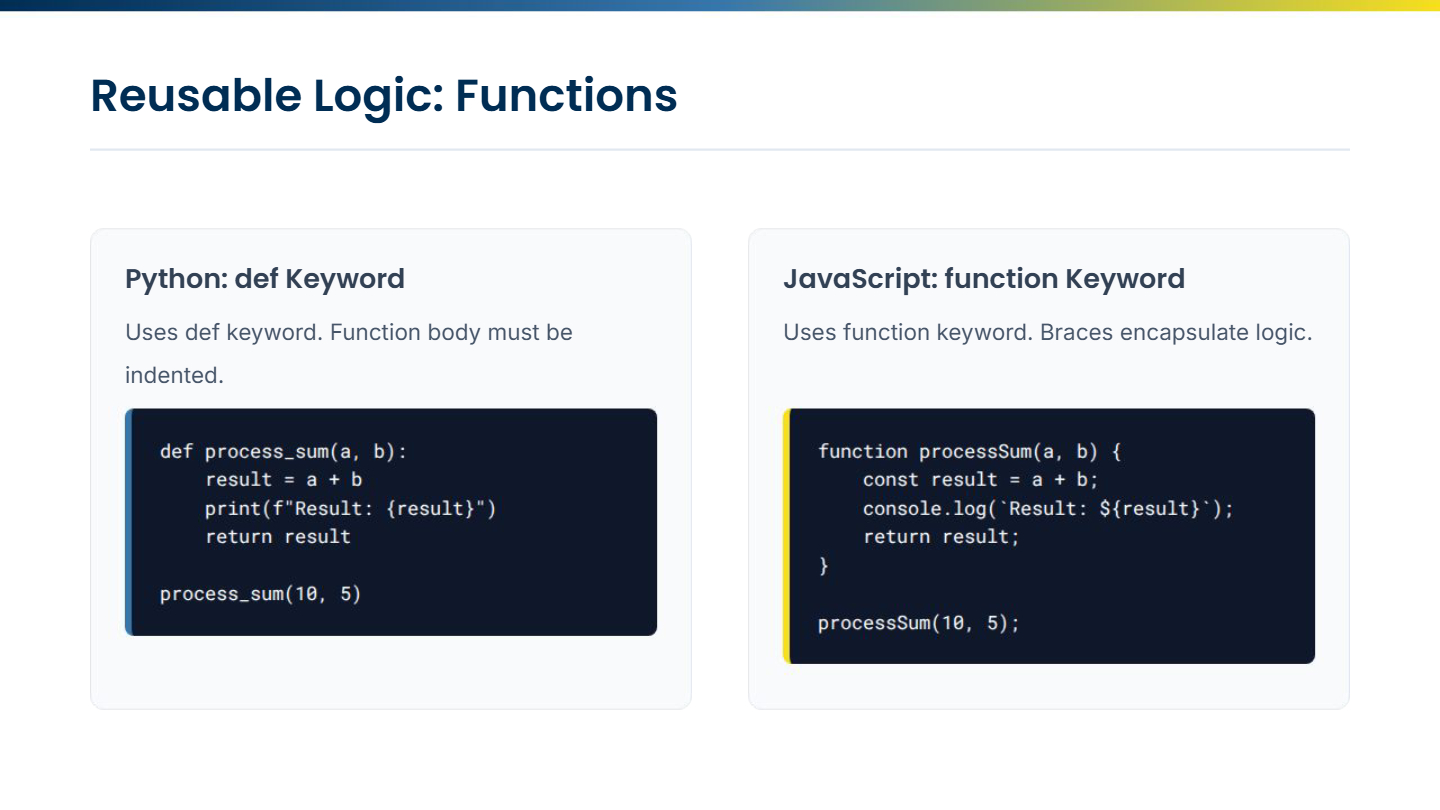The width and height of the screenshot is (1440, 810).
Task: Click the console.log template string line
Action: (1048, 509)
